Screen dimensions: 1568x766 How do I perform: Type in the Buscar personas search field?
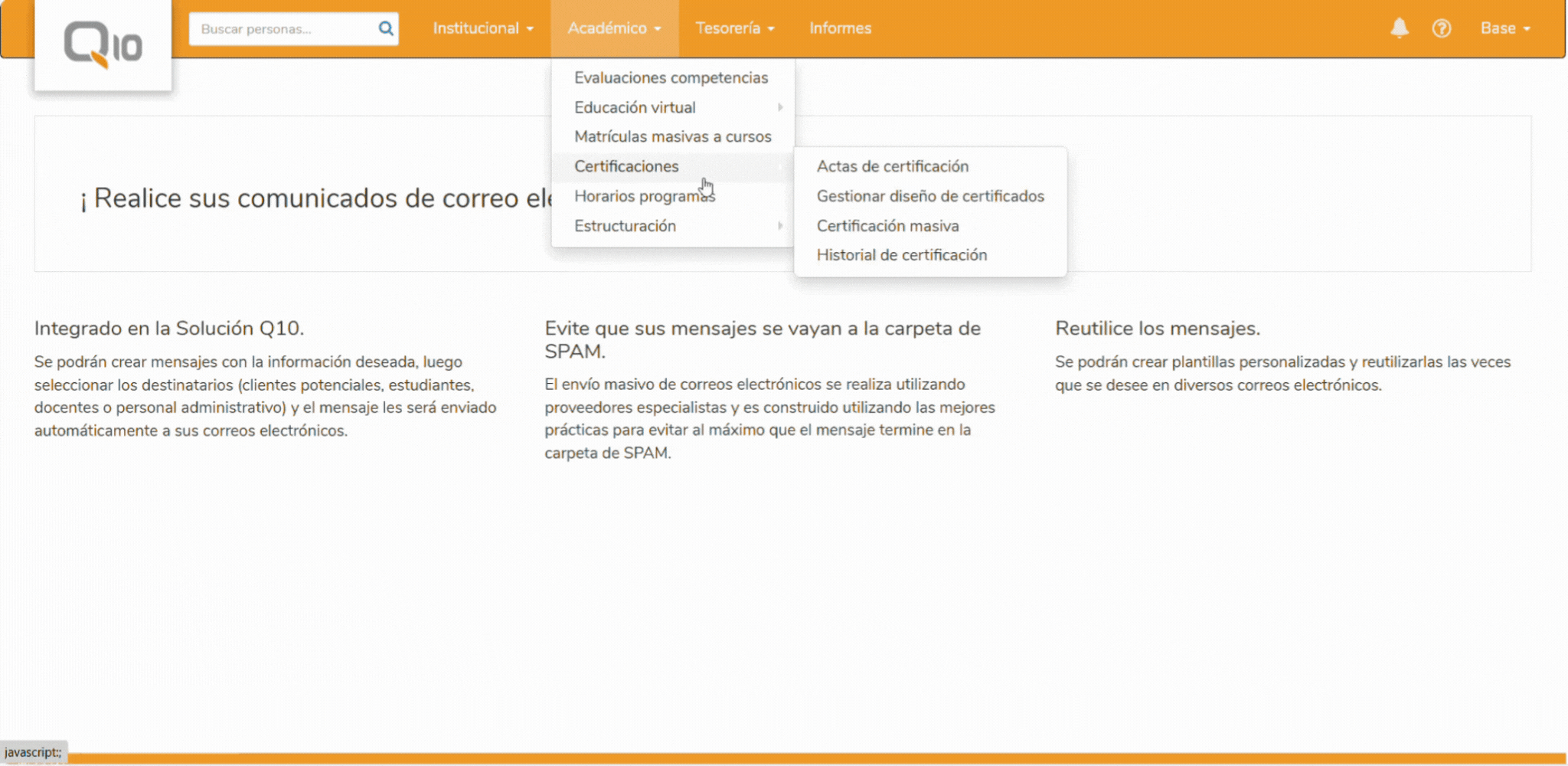coord(283,29)
